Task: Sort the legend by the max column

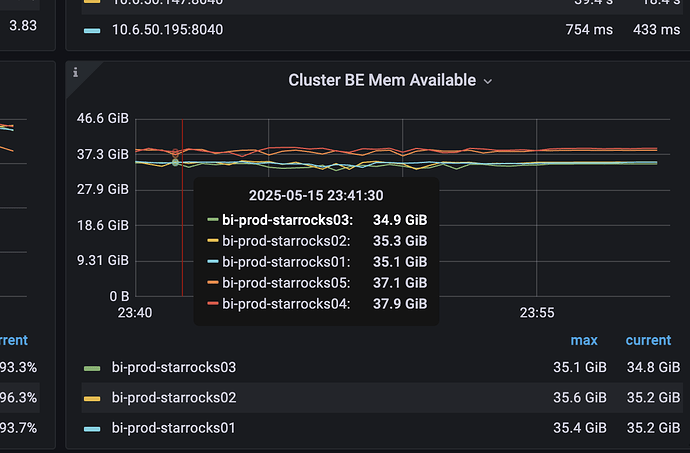Action: pos(584,340)
